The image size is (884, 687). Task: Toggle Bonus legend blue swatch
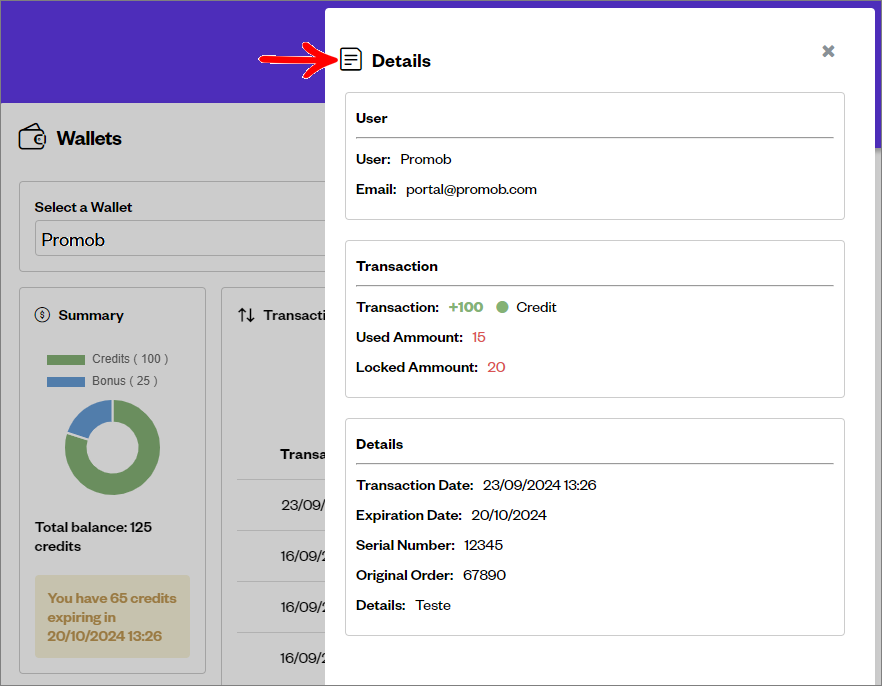coord(66,381)
